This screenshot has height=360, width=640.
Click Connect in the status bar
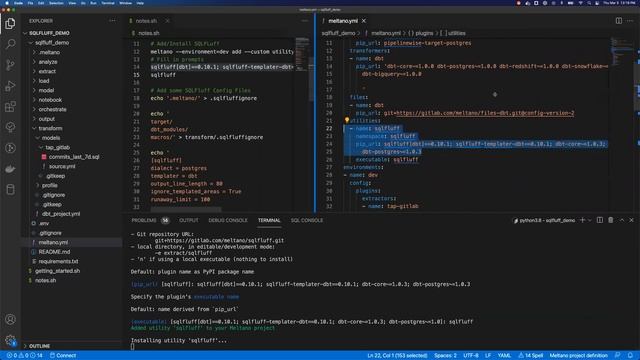coord(63,356)
